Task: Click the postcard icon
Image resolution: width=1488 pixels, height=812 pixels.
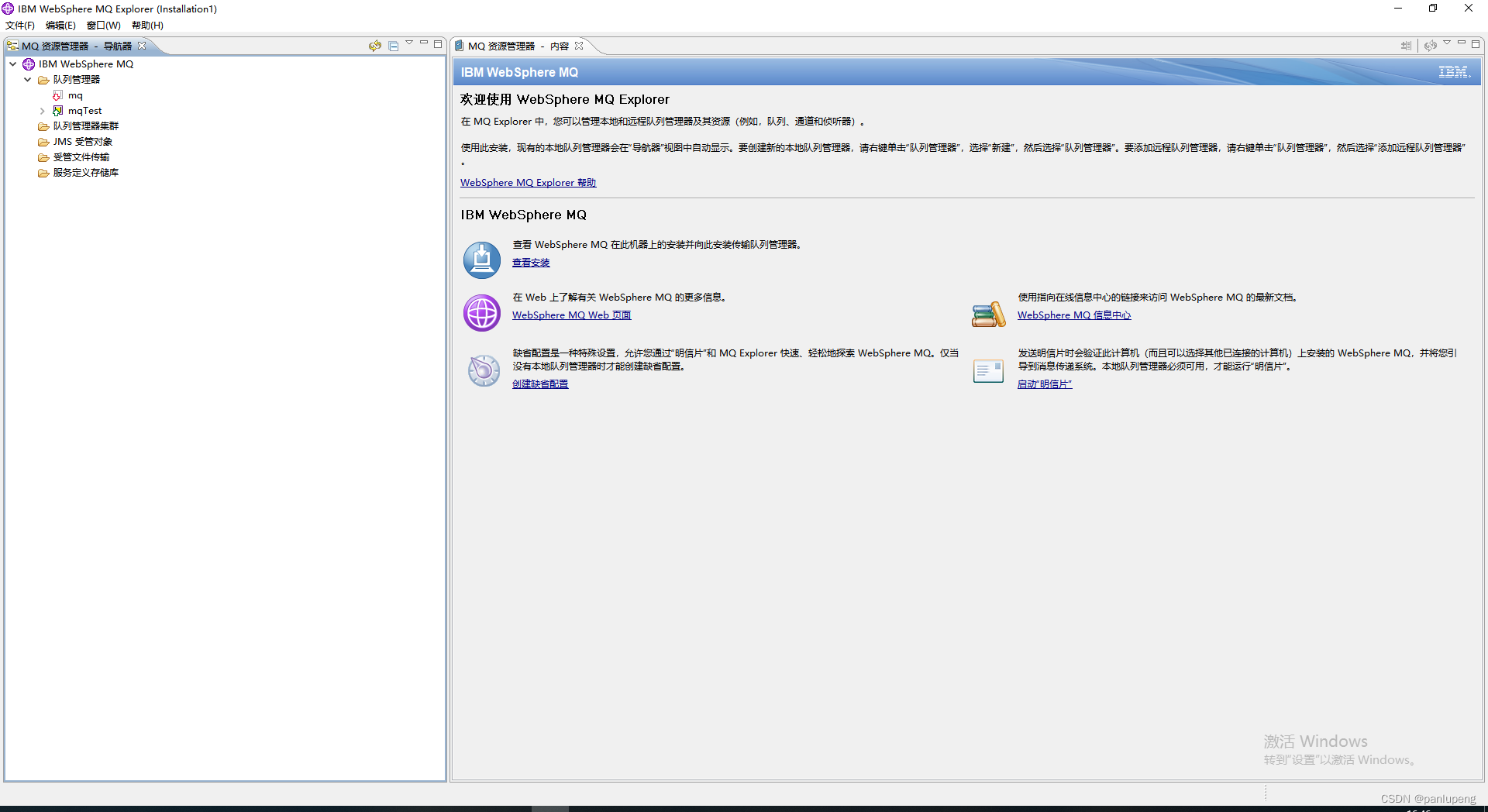Action: [x=988, y=371]
